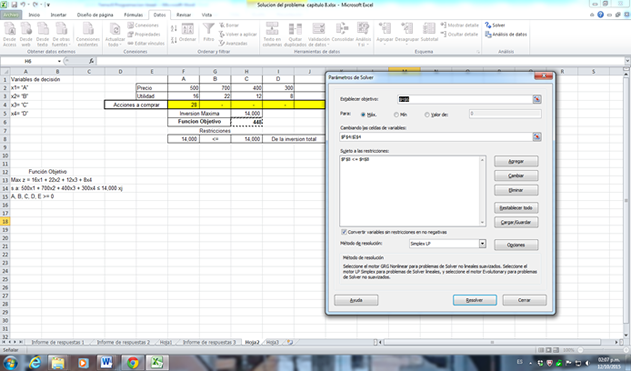The image size is (631, 371).
Task: Toggle Convertir variables sin restricciones checkbox
Action: (x=344, y=232)
